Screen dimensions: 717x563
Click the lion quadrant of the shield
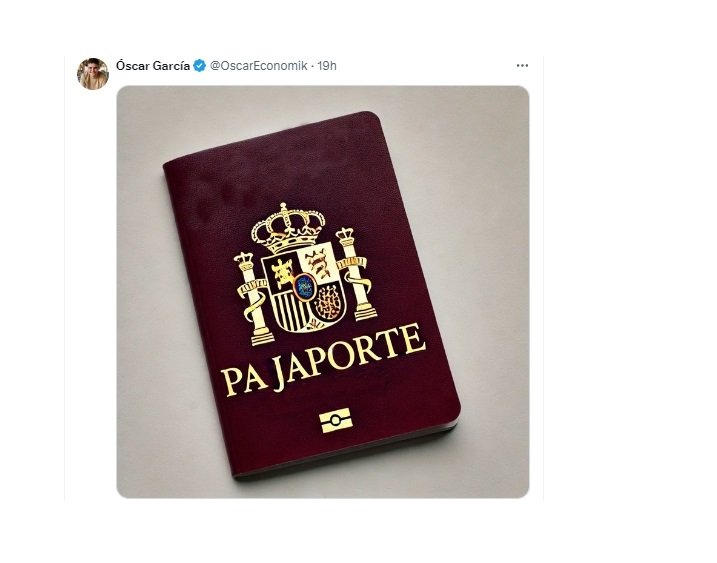tap(319, 265)
